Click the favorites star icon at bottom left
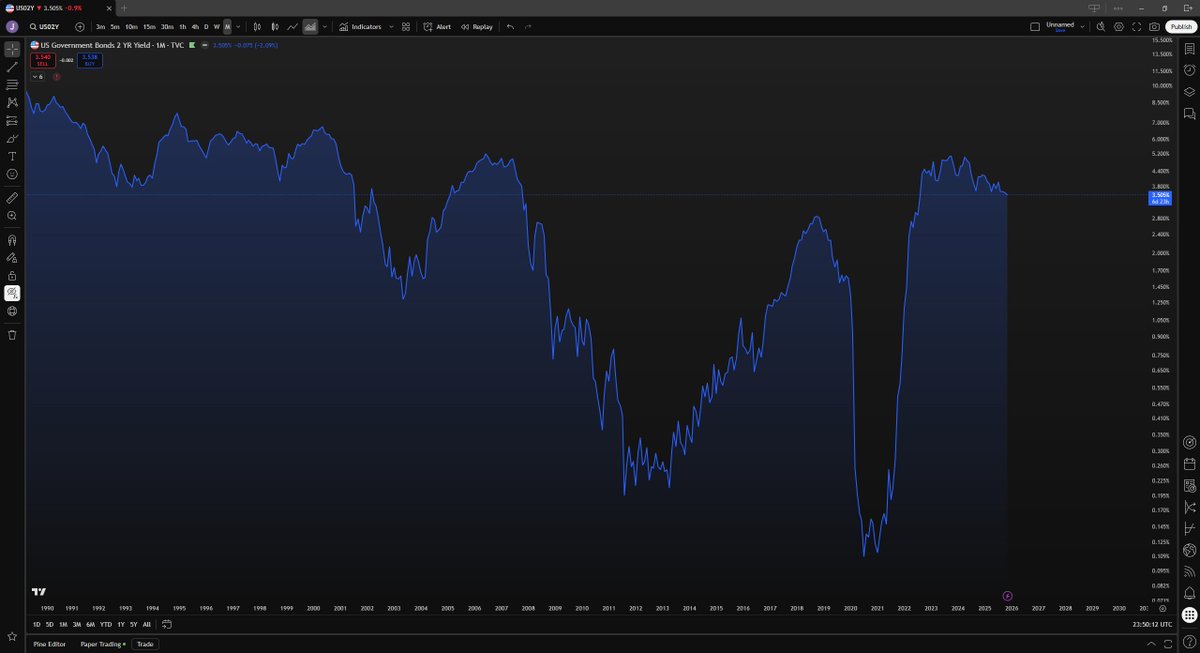 pyautogui.click(x=12, y=636)
